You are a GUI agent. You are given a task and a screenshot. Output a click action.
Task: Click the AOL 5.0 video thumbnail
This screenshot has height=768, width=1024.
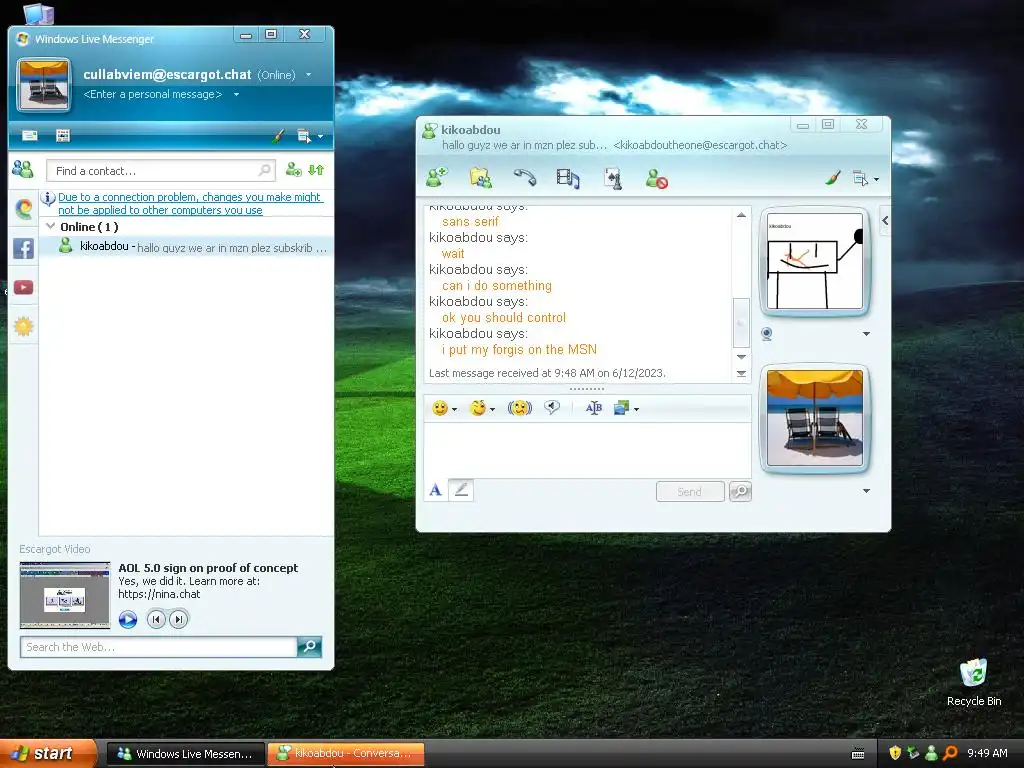pos(65,595)
